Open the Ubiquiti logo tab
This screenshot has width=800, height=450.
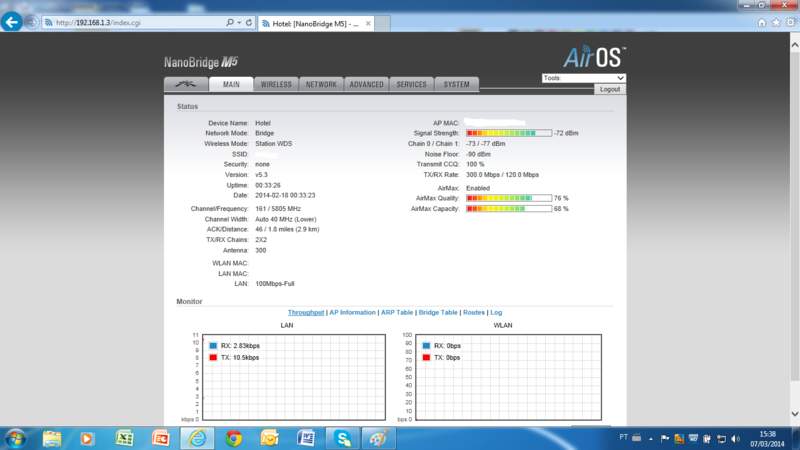(x=186, y=84)
